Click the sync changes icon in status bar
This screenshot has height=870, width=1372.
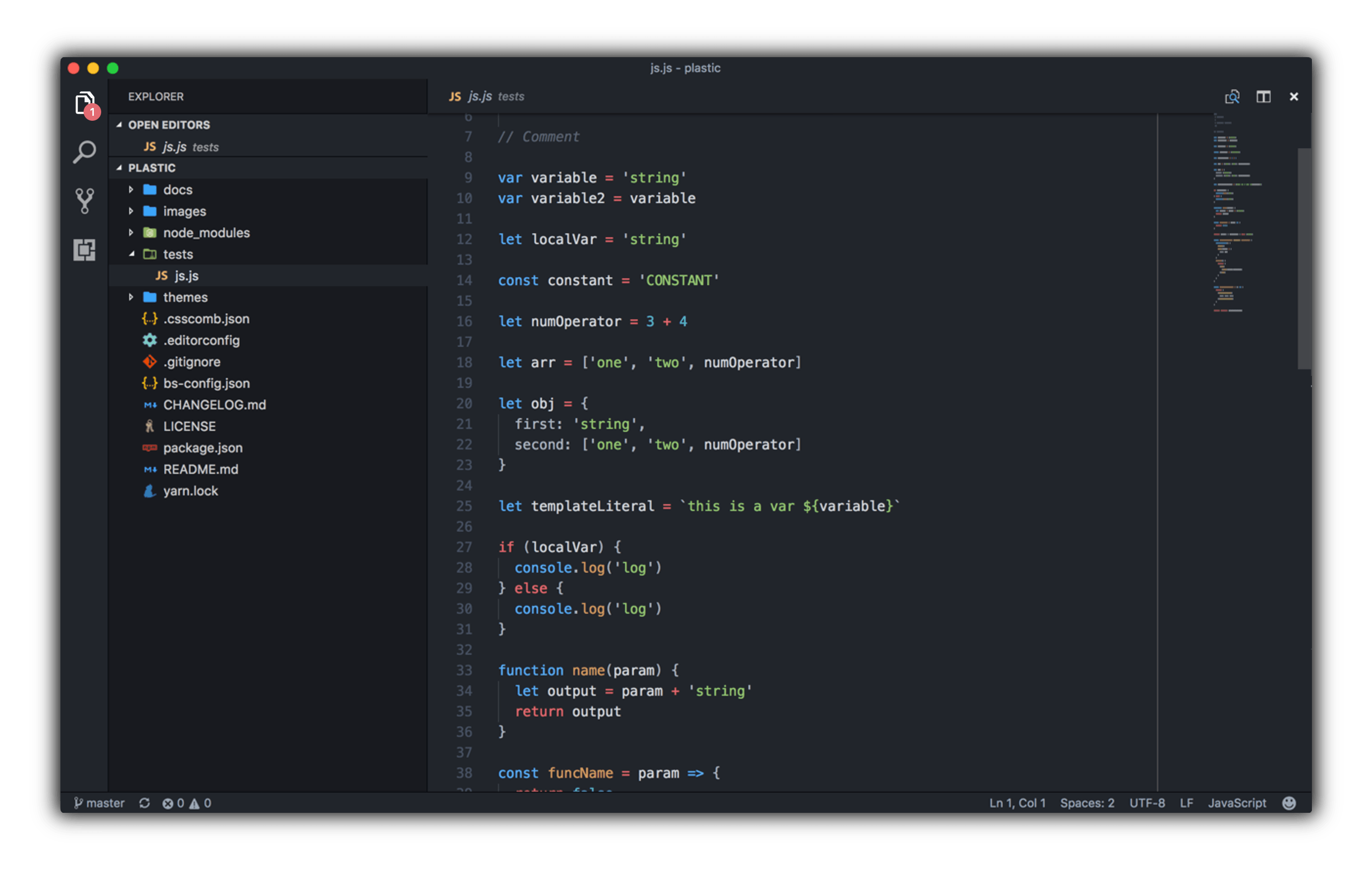coord(144,803)
